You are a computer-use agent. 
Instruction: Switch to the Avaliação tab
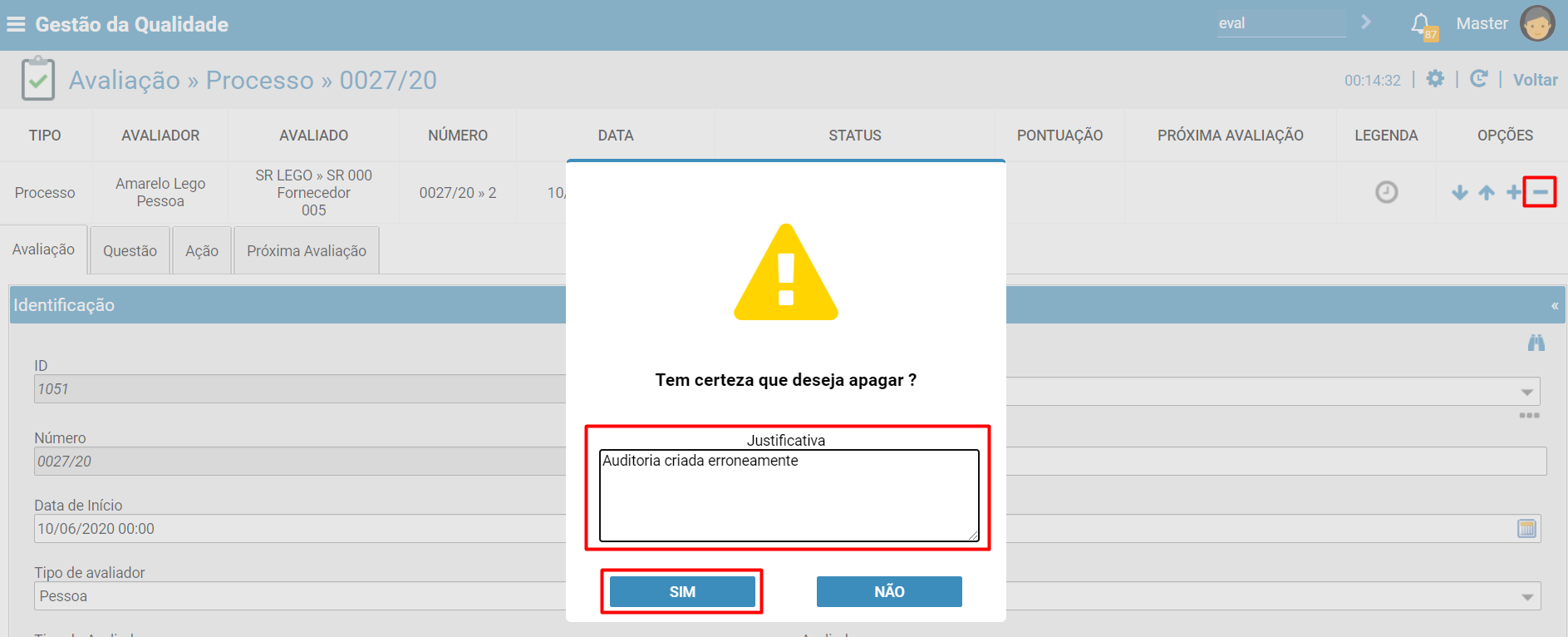tap(44, 249)
